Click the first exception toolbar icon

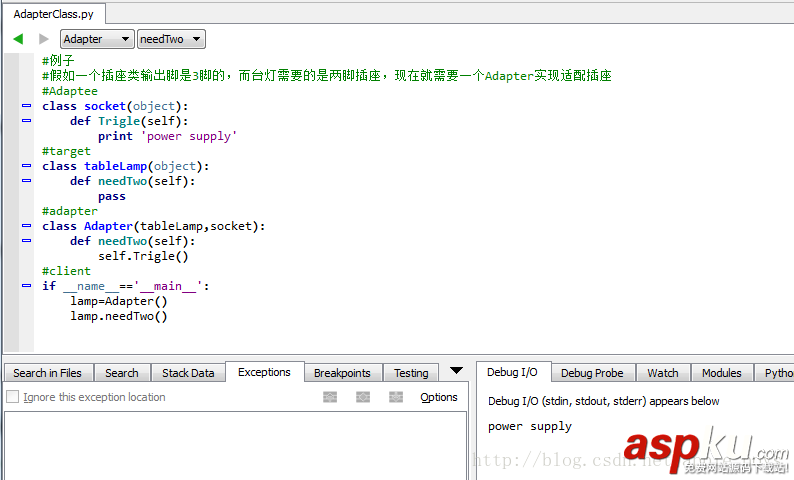(x=330, y=397)
